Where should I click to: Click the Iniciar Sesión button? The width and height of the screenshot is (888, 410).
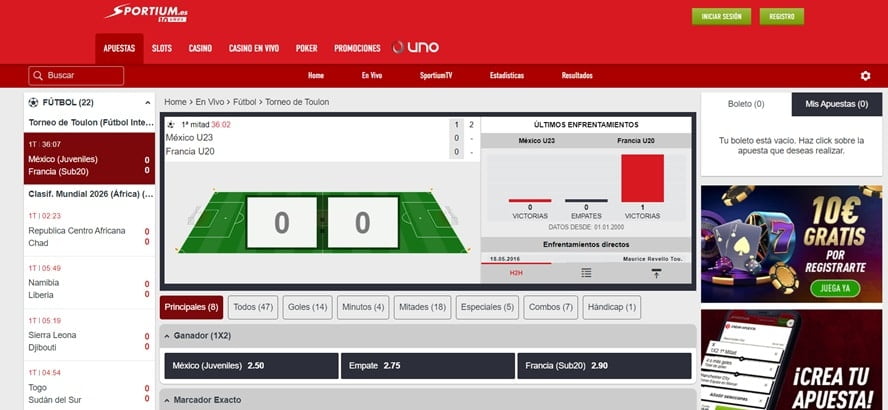(x=721, y=16)
